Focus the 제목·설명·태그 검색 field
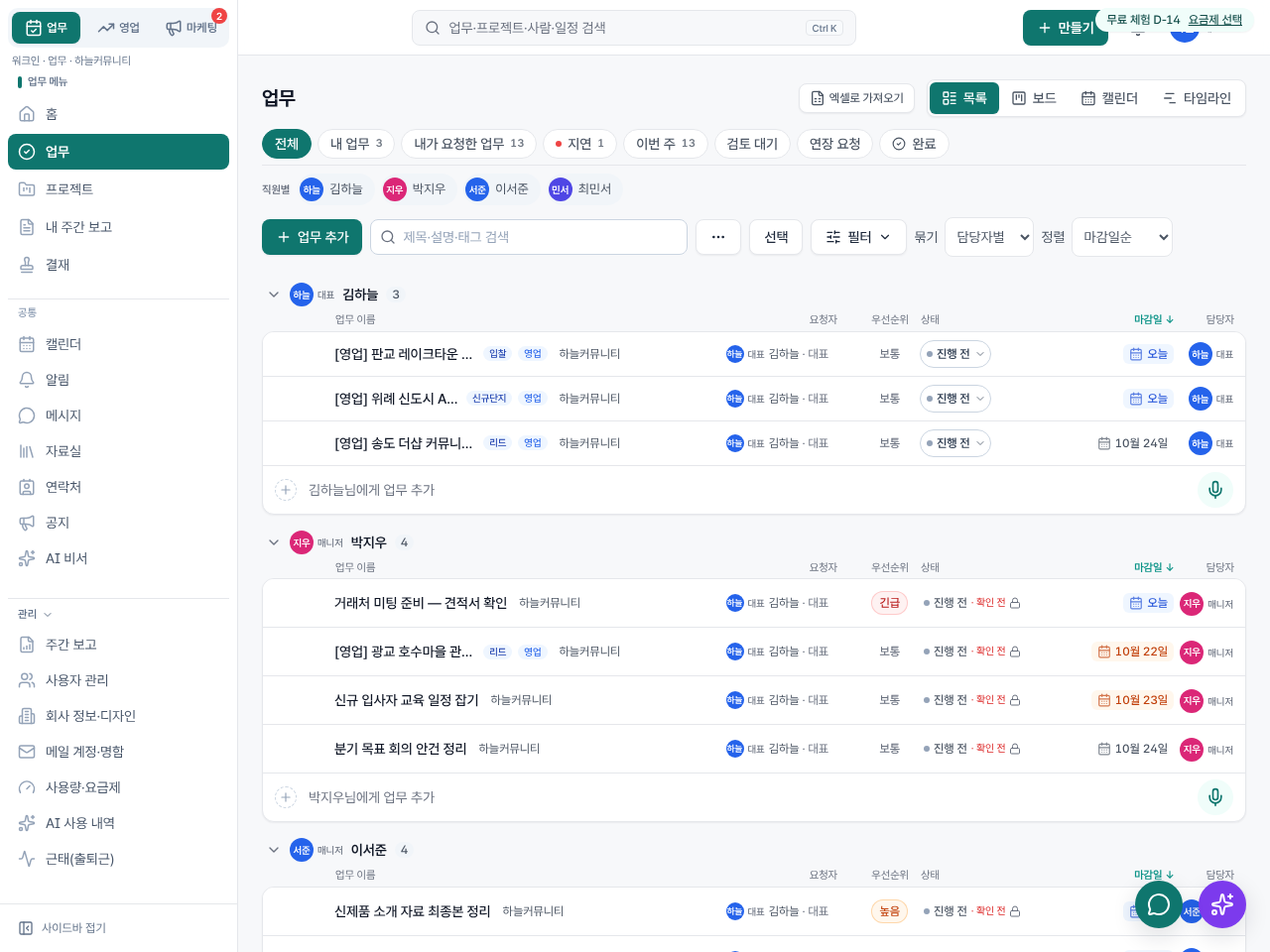 529,237
